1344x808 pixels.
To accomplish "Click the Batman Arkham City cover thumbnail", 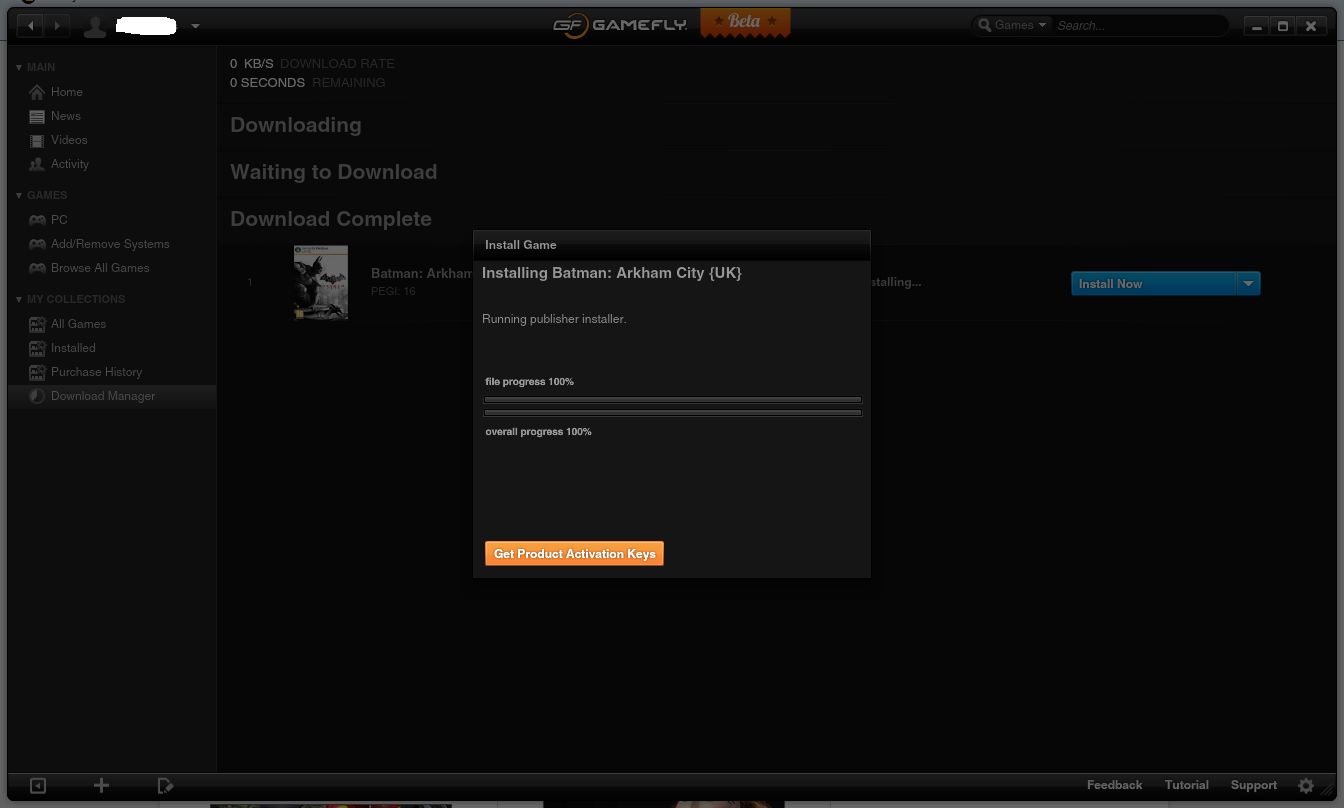I will [x=321, y=282].
